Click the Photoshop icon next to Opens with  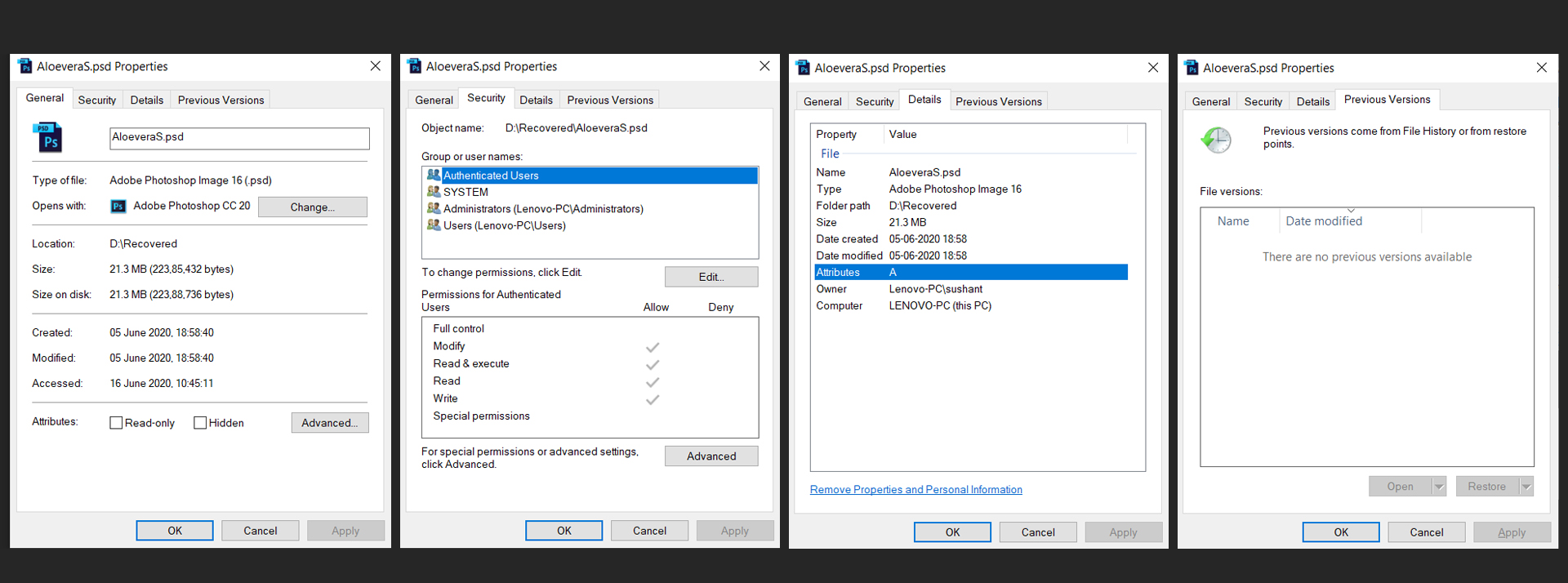click(x=118, y=207)
